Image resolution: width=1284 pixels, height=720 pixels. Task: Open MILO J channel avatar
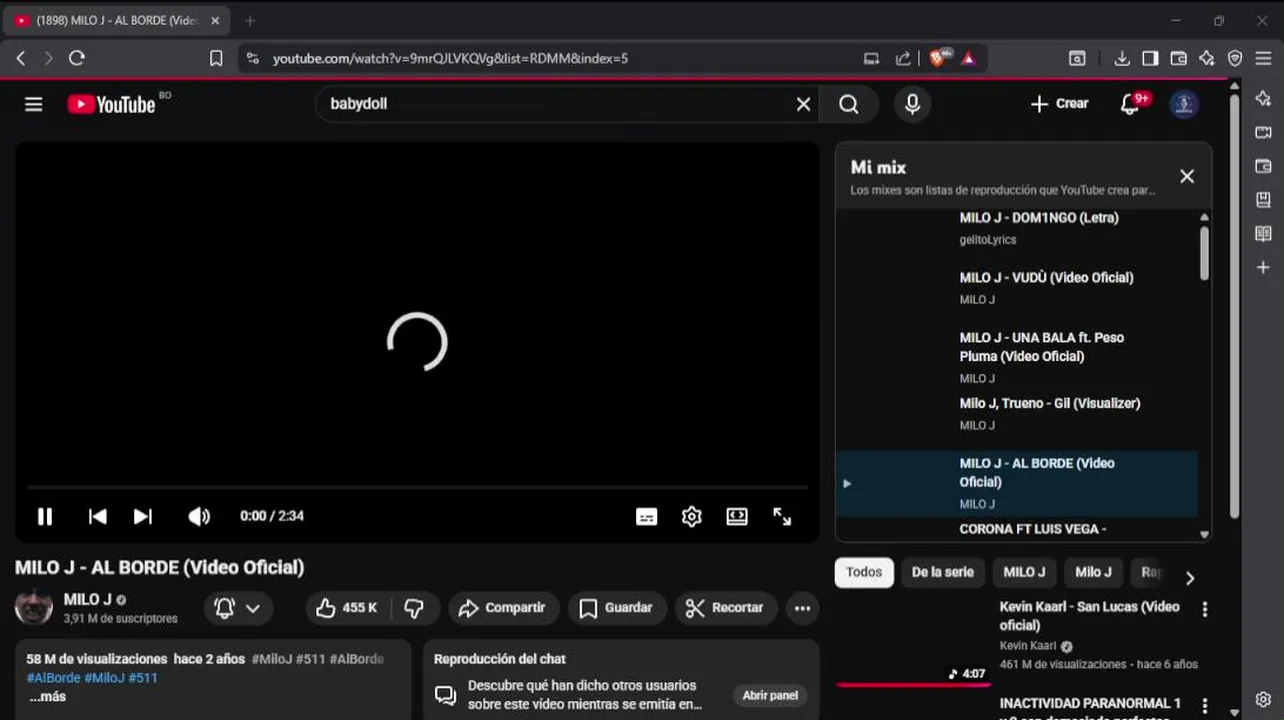click(34, 607)
